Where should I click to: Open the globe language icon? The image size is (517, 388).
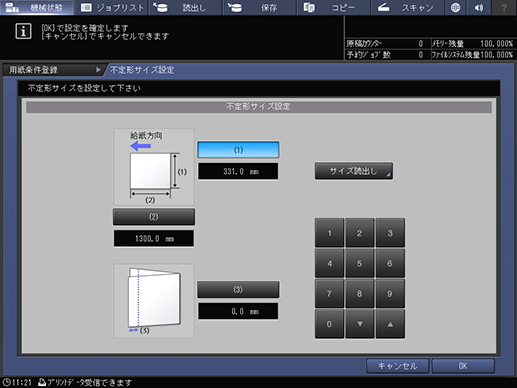pos(455,7)
